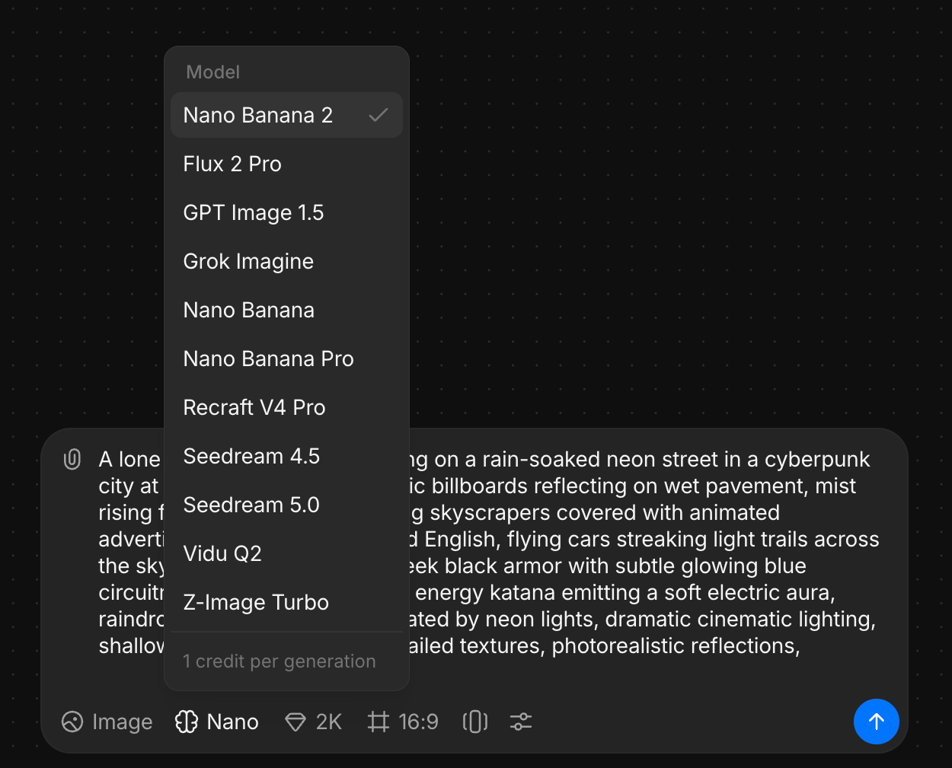Click the 'Model' menu header text
This screenshot has width=952, height=768.
click(212, 72)
